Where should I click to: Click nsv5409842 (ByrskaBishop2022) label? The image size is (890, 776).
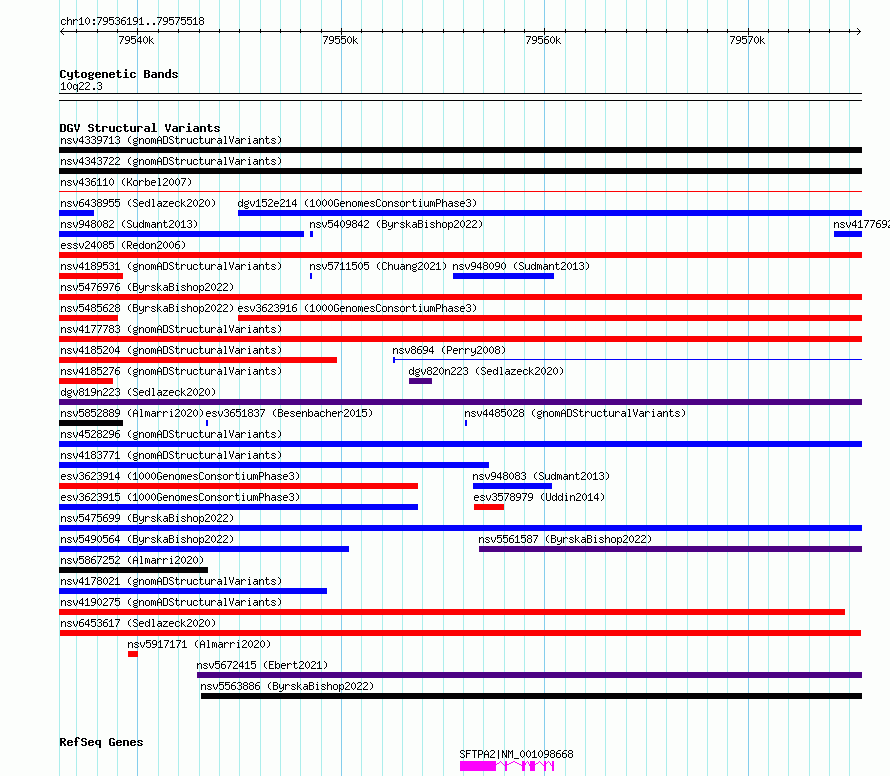click(396, 224)
